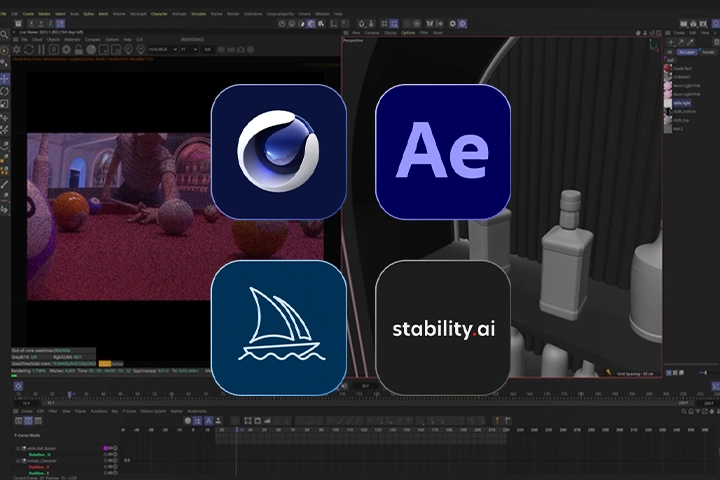The image size is (720, 480).
Task: Collapse the Female_Character track
Action: pyautogui.click(x=18, y=461)
